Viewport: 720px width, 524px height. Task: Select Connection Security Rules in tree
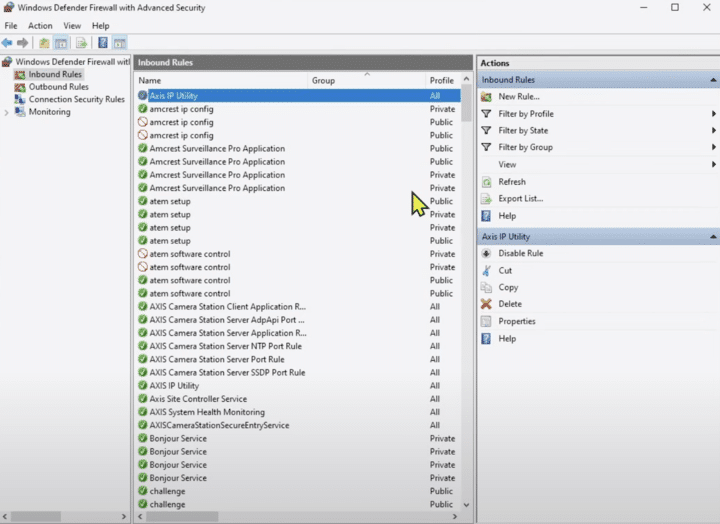[76, 100]
